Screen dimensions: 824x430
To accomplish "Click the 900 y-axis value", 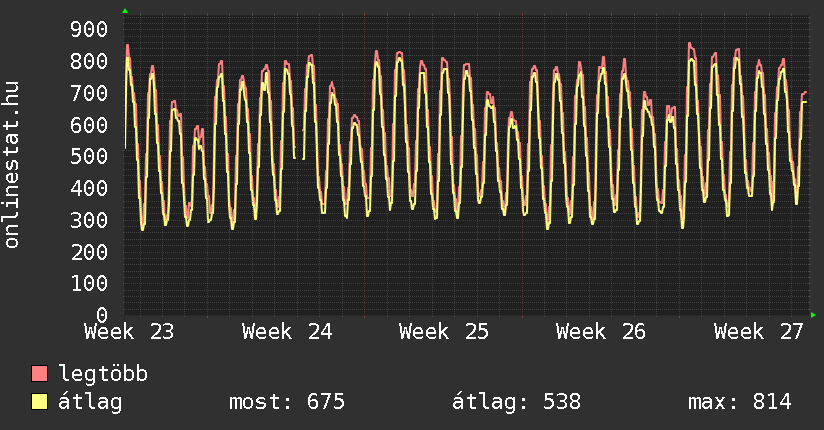I will point(89,29).
